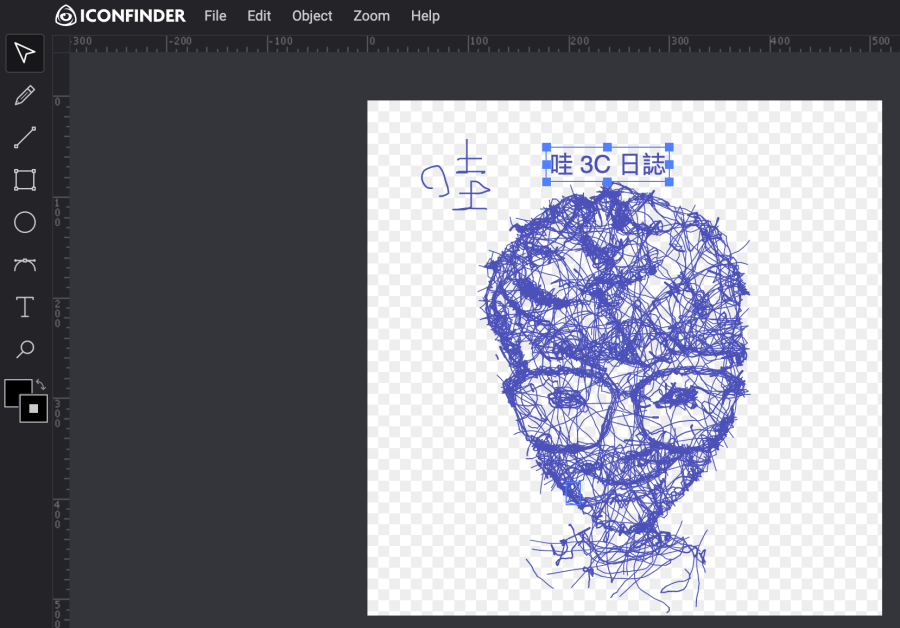Open the File menu

pyautogui.click(x=215, y=16)
